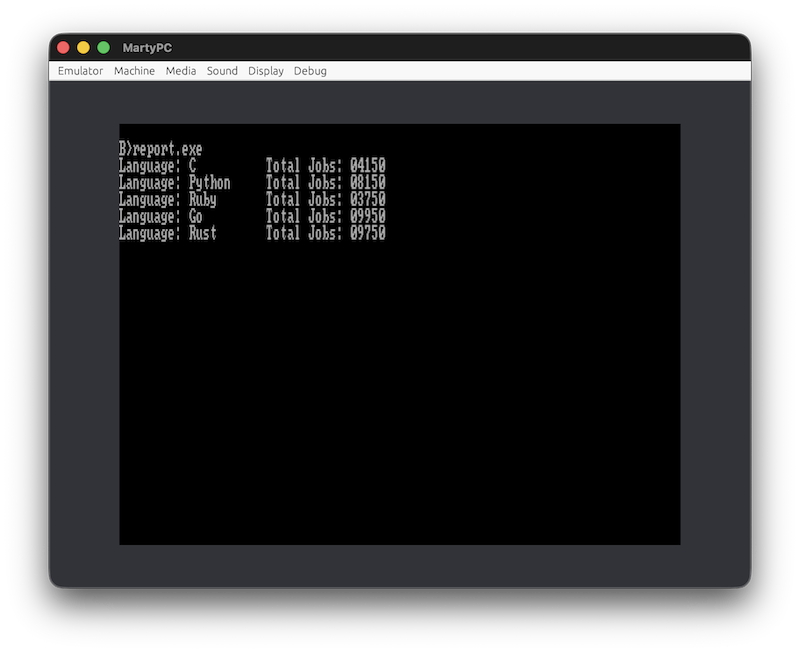Minimize the window using the yellow button
Viewport: 800px width, 653px height.
tap(83, 47)
